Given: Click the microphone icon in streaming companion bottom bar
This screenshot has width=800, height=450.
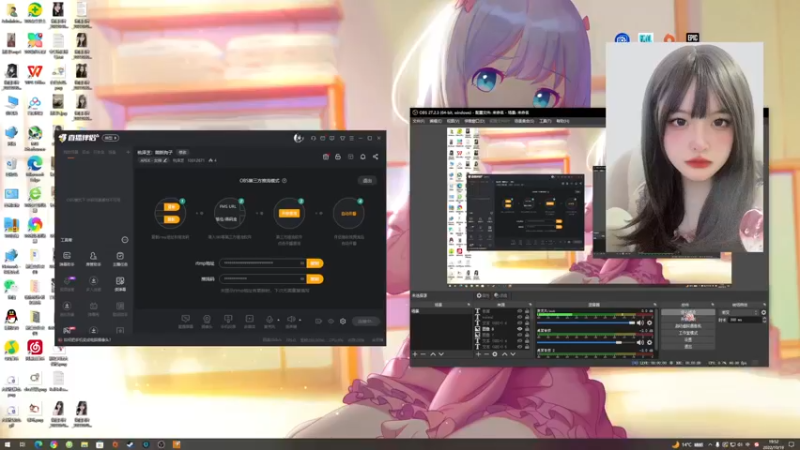Looking at the screenshot, I should 270,319.
